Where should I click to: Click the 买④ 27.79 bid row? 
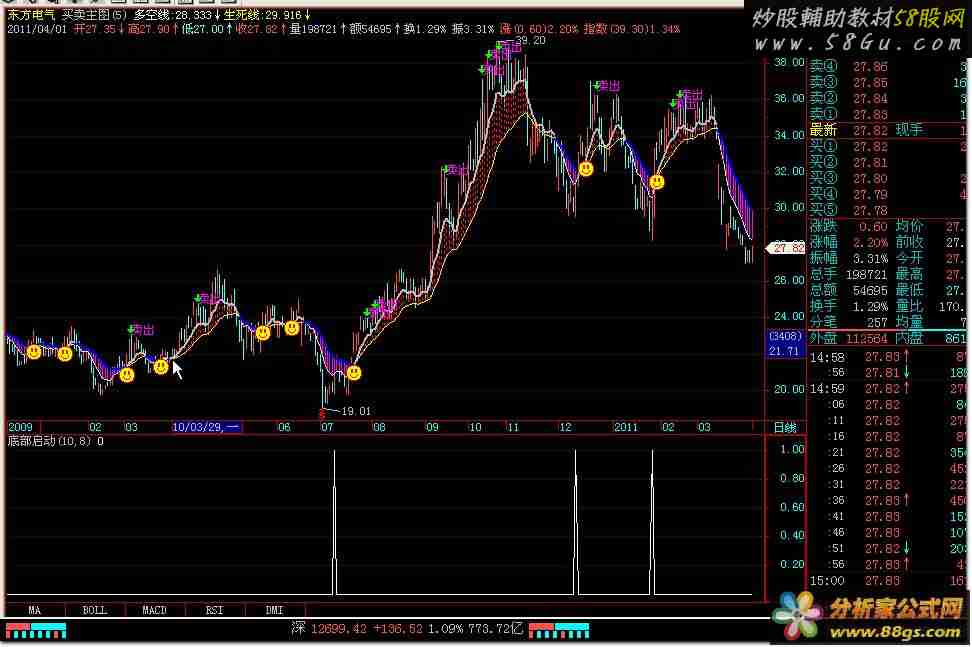(888, 195)
